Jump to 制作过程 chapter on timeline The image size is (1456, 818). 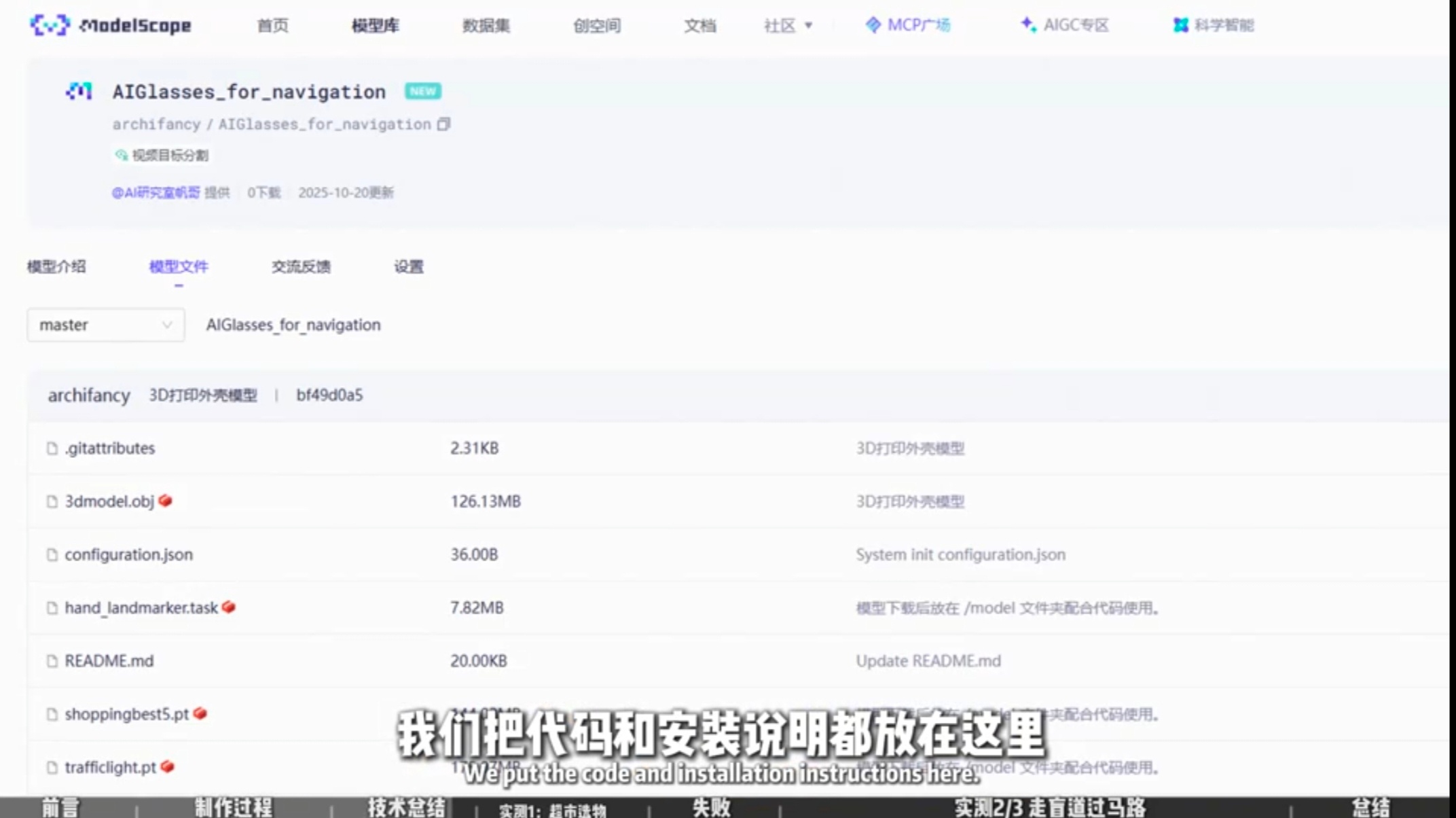[233, 808]
